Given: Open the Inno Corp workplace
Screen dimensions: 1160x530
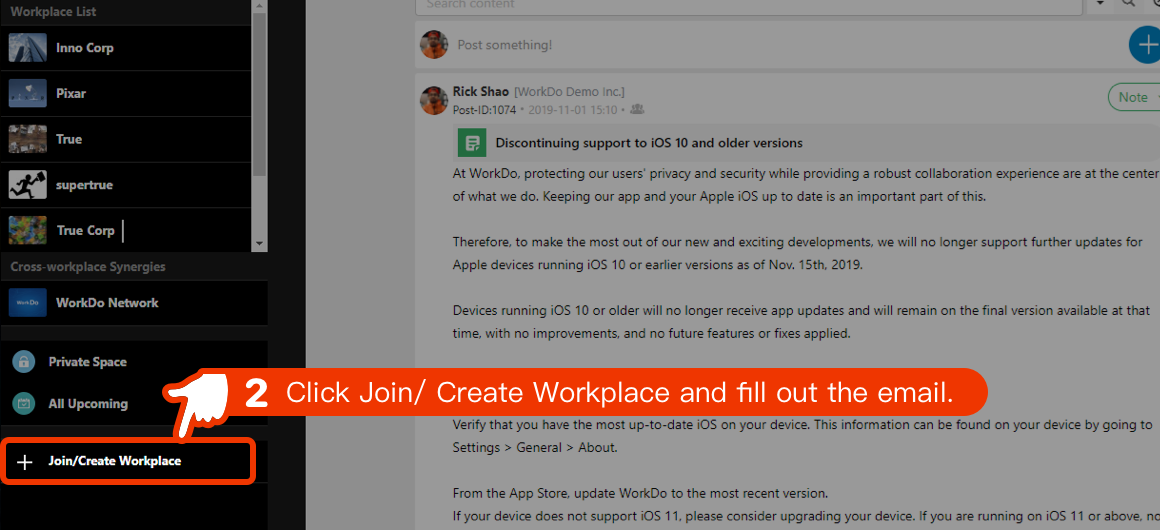Looking at the screenshot, I should [x=126, y=48].
